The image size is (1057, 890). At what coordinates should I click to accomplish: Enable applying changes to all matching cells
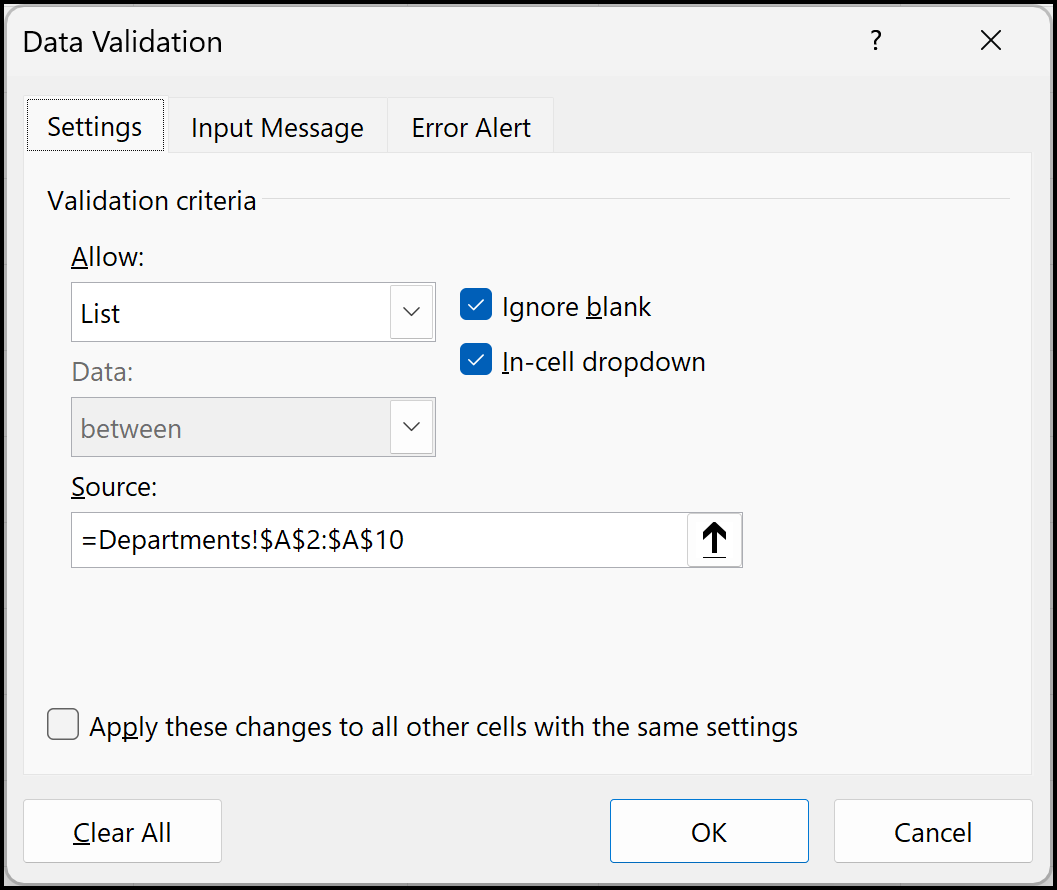tap(62, 724)
